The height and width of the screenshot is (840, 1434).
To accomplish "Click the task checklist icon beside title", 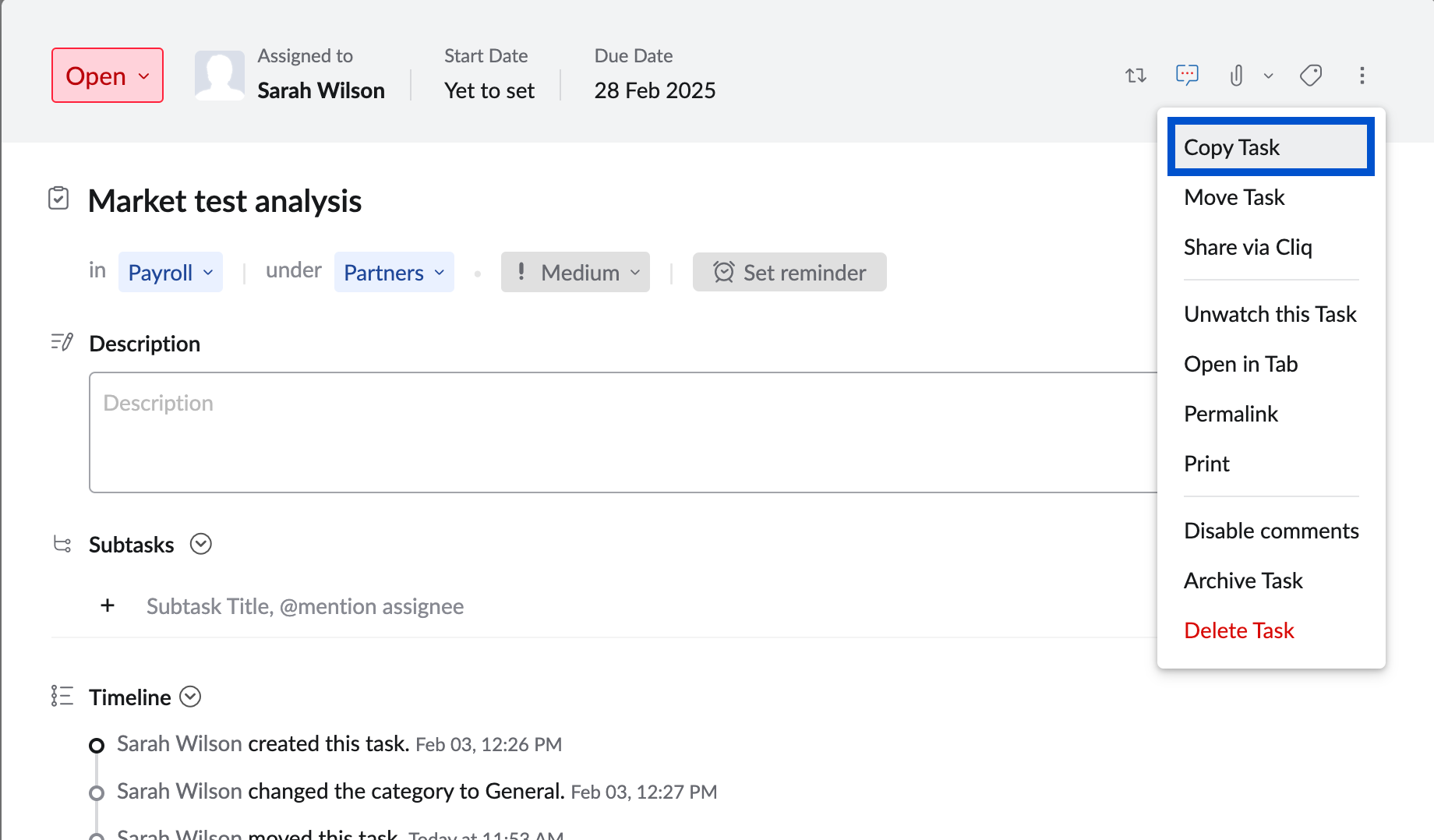I will (x=58, y=199).
